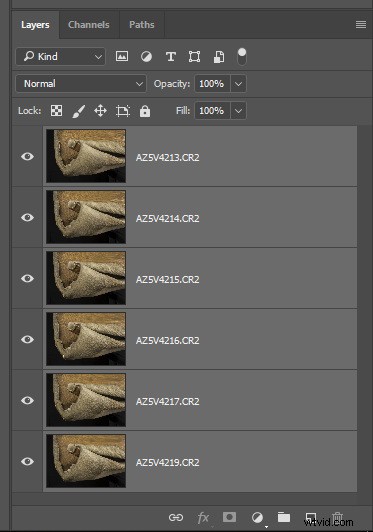Image resolution: width=373 pixels, height=532 pixels.
Task: Filter for smart object layers
Action: [x=219, y=57]
